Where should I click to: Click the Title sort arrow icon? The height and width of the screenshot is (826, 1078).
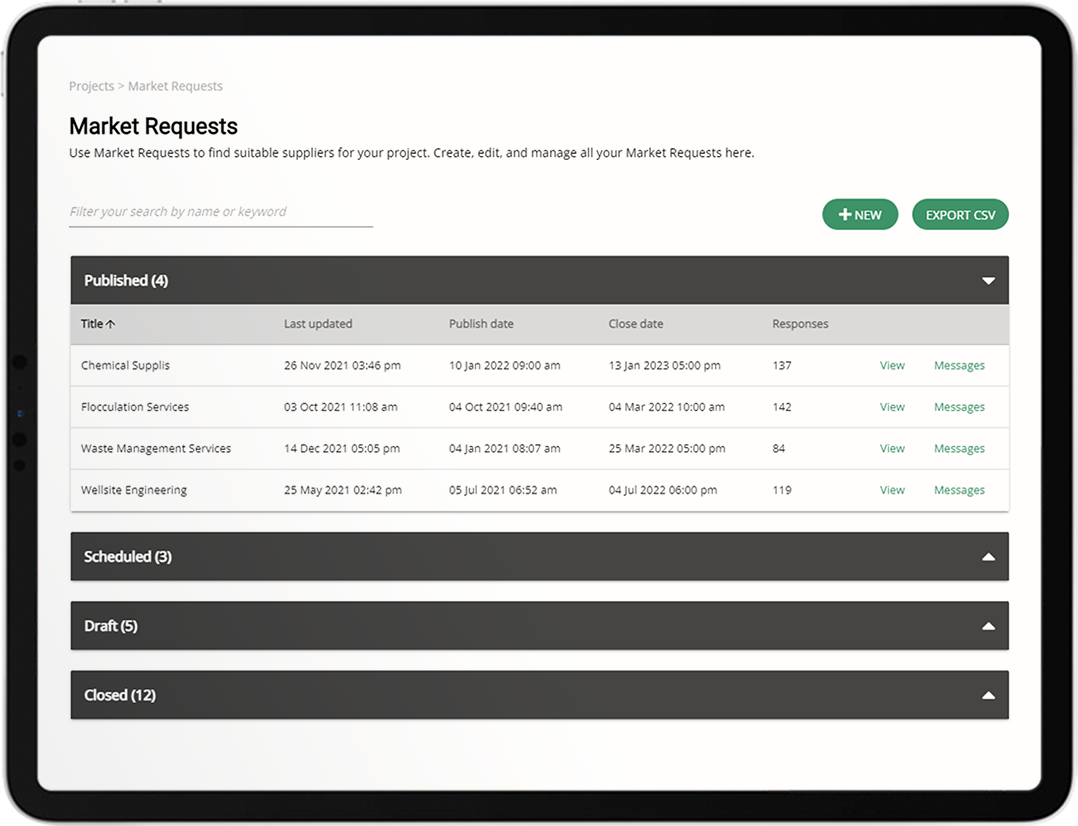tap(111, 324)
